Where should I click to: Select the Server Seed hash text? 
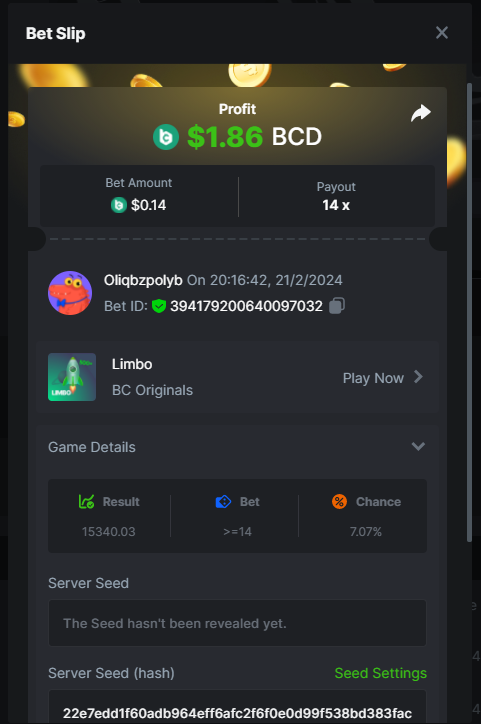(x=237, y=713)
